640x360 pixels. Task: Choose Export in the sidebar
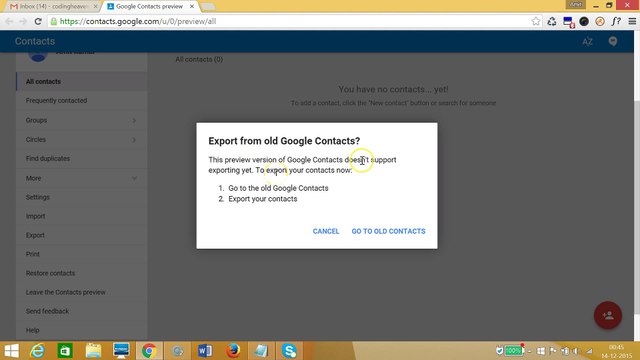click(x=82, y=235)
